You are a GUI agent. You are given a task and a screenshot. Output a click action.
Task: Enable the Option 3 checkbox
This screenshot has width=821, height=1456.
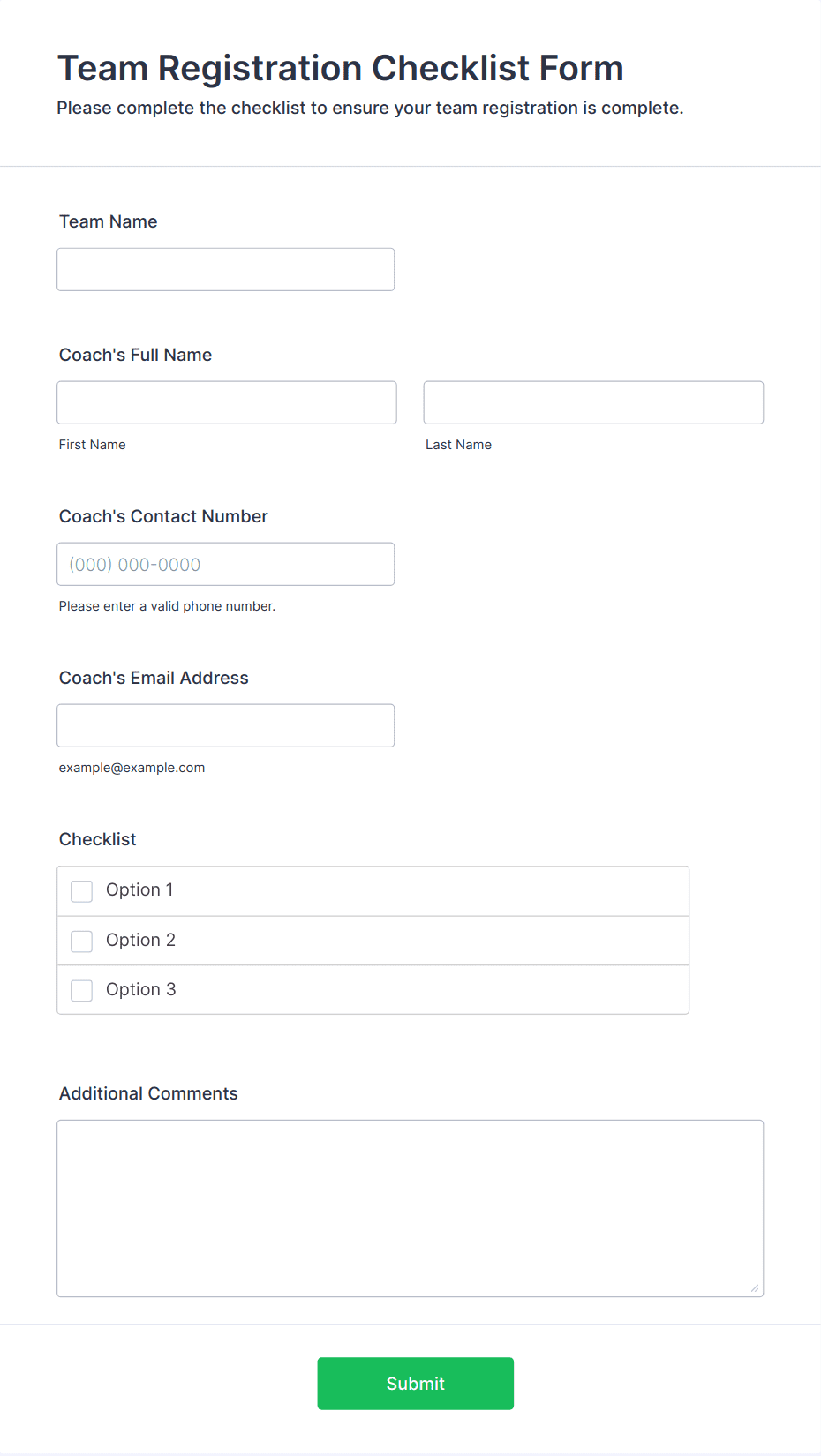pos(82,991)
